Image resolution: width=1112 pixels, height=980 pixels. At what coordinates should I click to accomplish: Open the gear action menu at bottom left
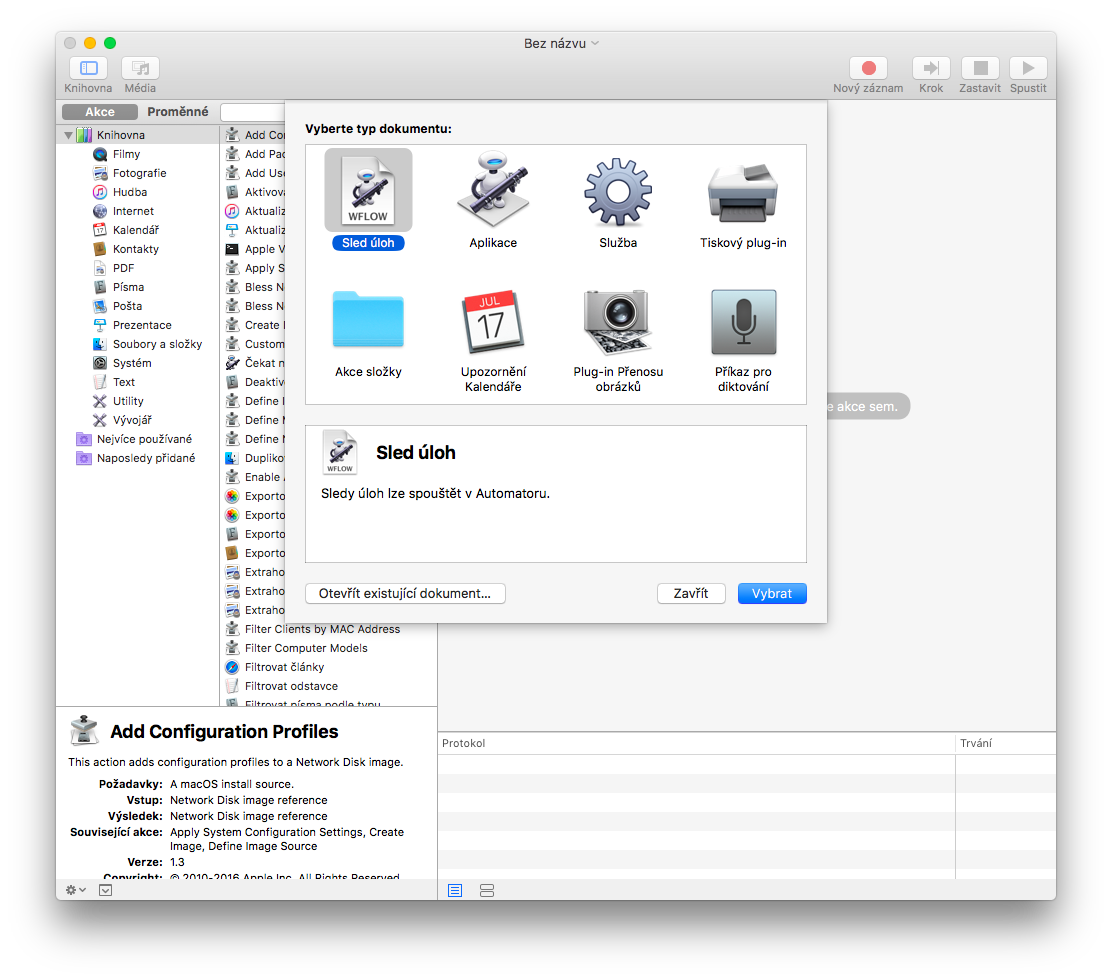pyautogui.click(x=75, y=890)
